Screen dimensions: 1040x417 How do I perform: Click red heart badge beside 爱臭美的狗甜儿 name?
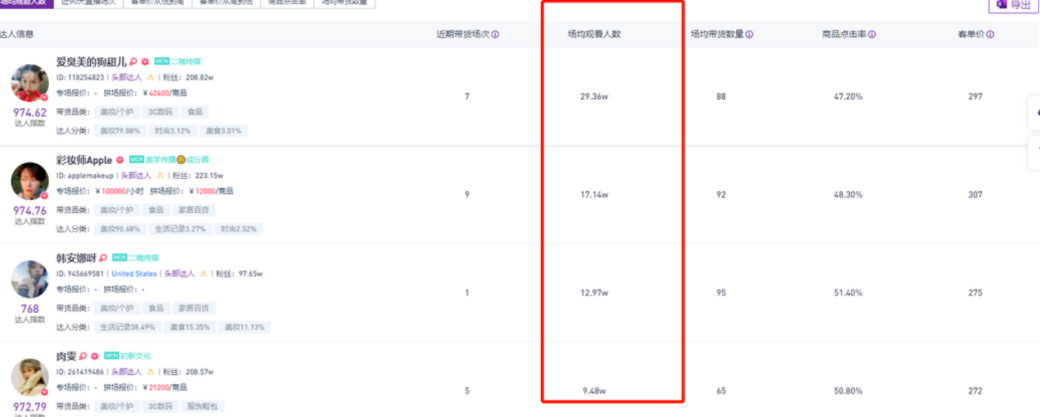(x=145, y=62)
